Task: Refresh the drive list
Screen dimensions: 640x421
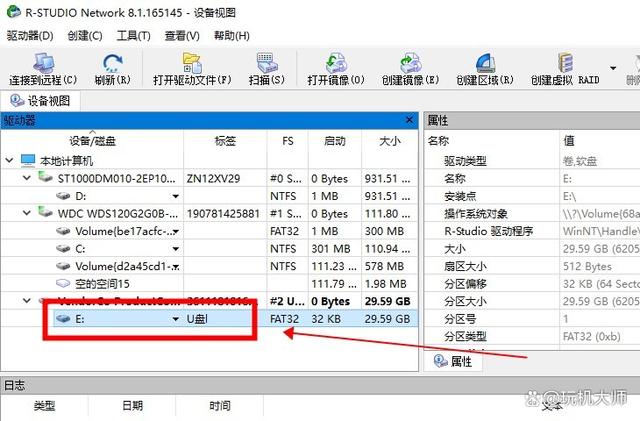Action: (x=113, y=69)
